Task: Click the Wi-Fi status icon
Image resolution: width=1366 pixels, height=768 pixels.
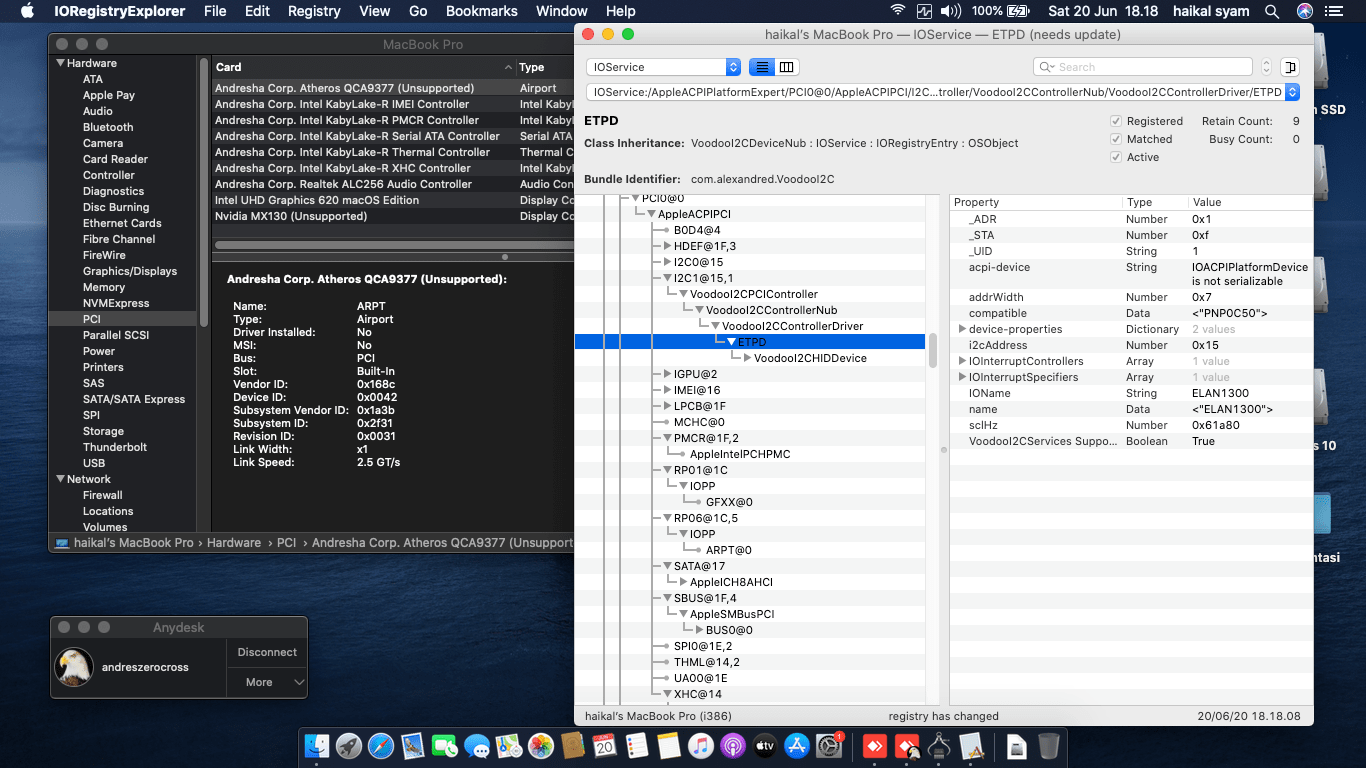Action: click(x=897, y=11)
